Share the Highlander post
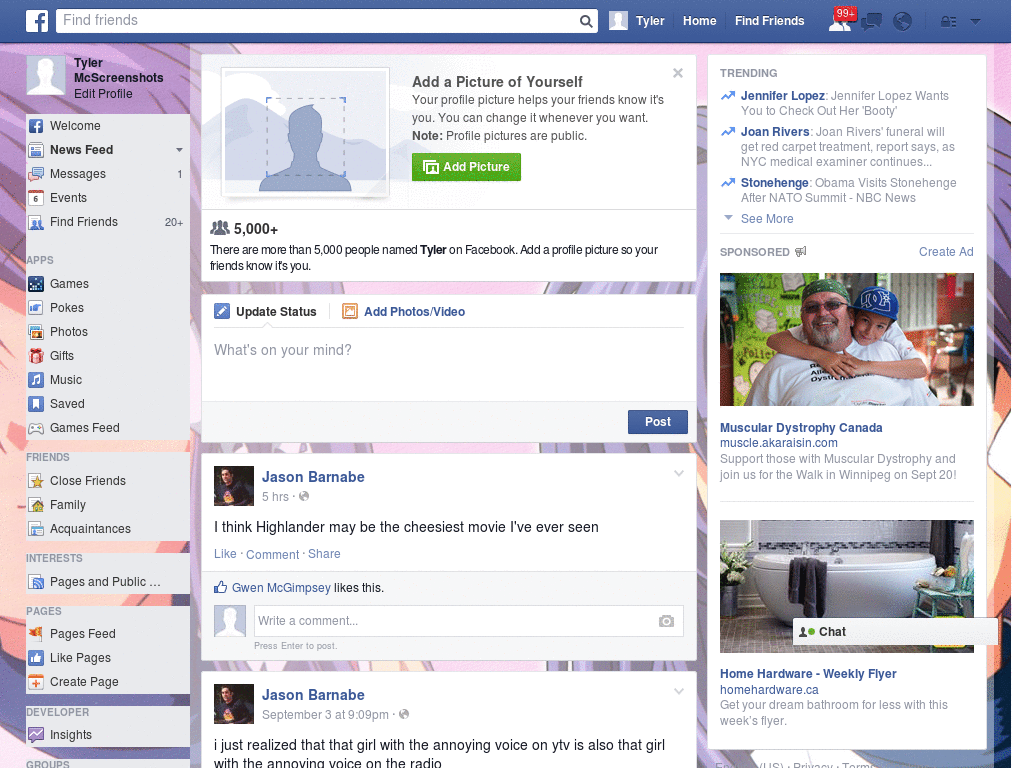The height and width of the screenshot is (768, 1024). click(324, 554)
